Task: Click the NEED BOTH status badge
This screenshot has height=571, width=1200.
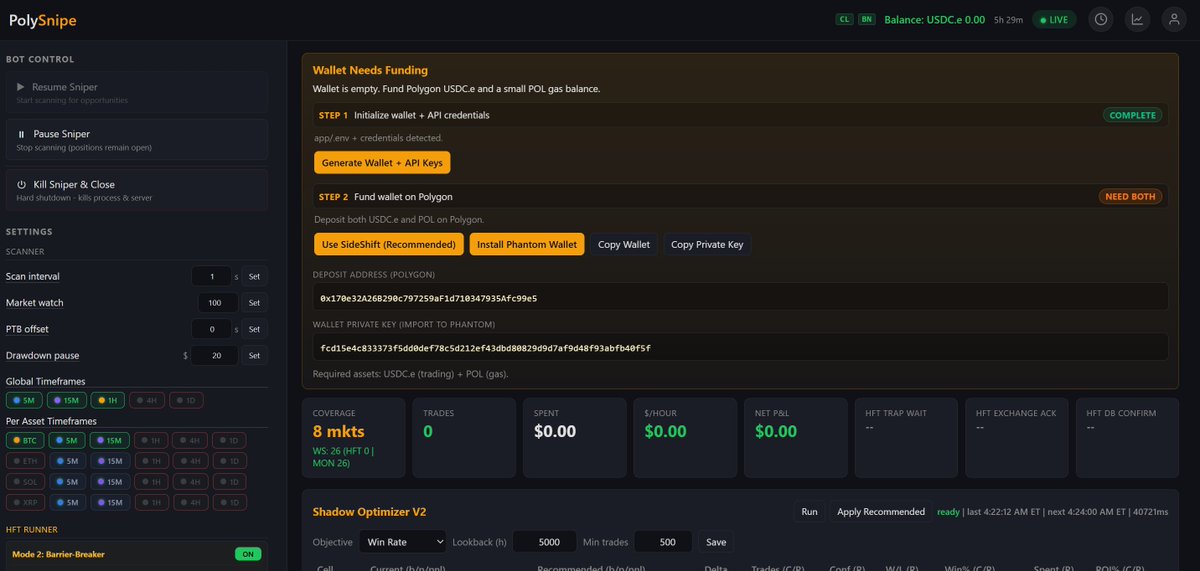Action: [x=1130, y=196]
